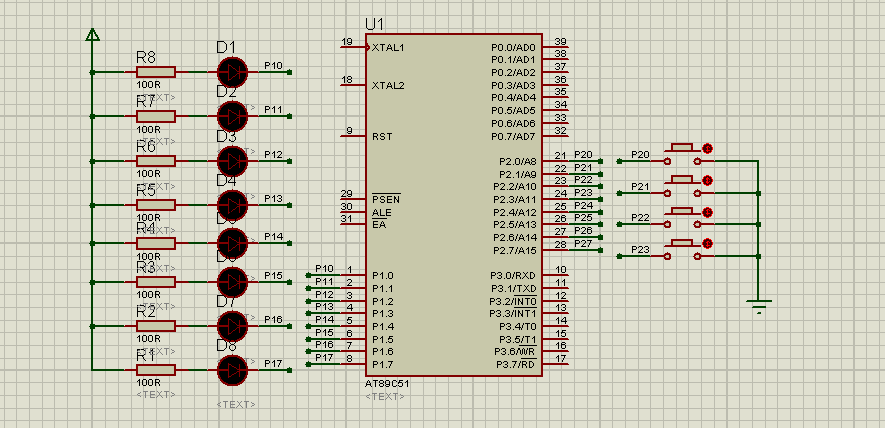The image size is (885, 428).
Task: Select the P1.0 pin label
Action: pyautogui.click(x=383, y=276)
